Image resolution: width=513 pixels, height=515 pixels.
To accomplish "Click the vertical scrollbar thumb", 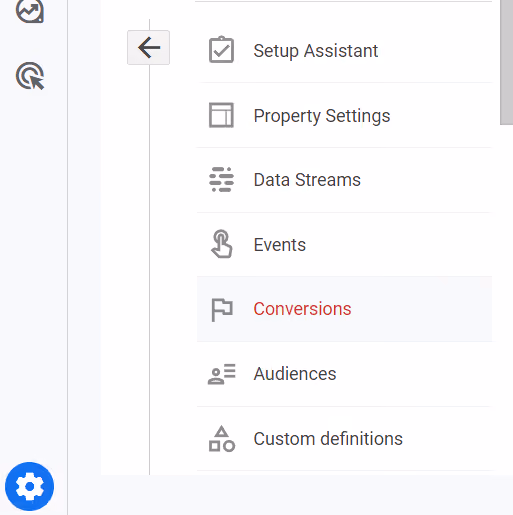I will pyautogui.click(x=506, y=62).
